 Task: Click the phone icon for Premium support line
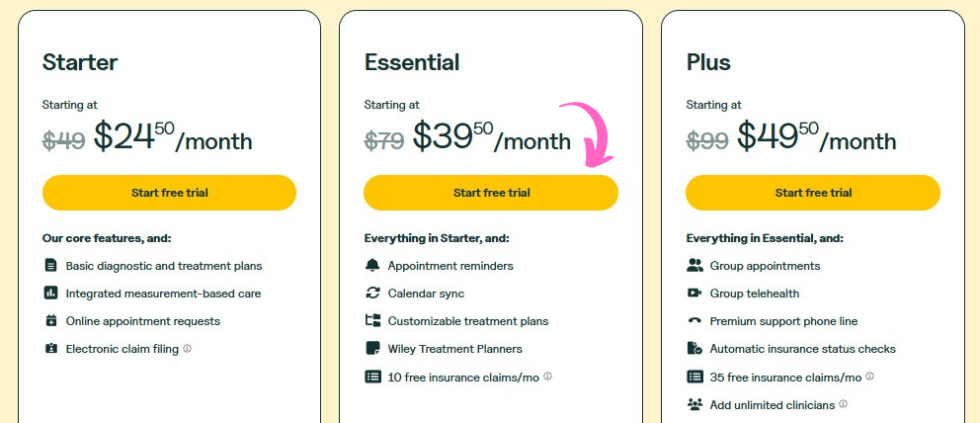pos(695,321)
